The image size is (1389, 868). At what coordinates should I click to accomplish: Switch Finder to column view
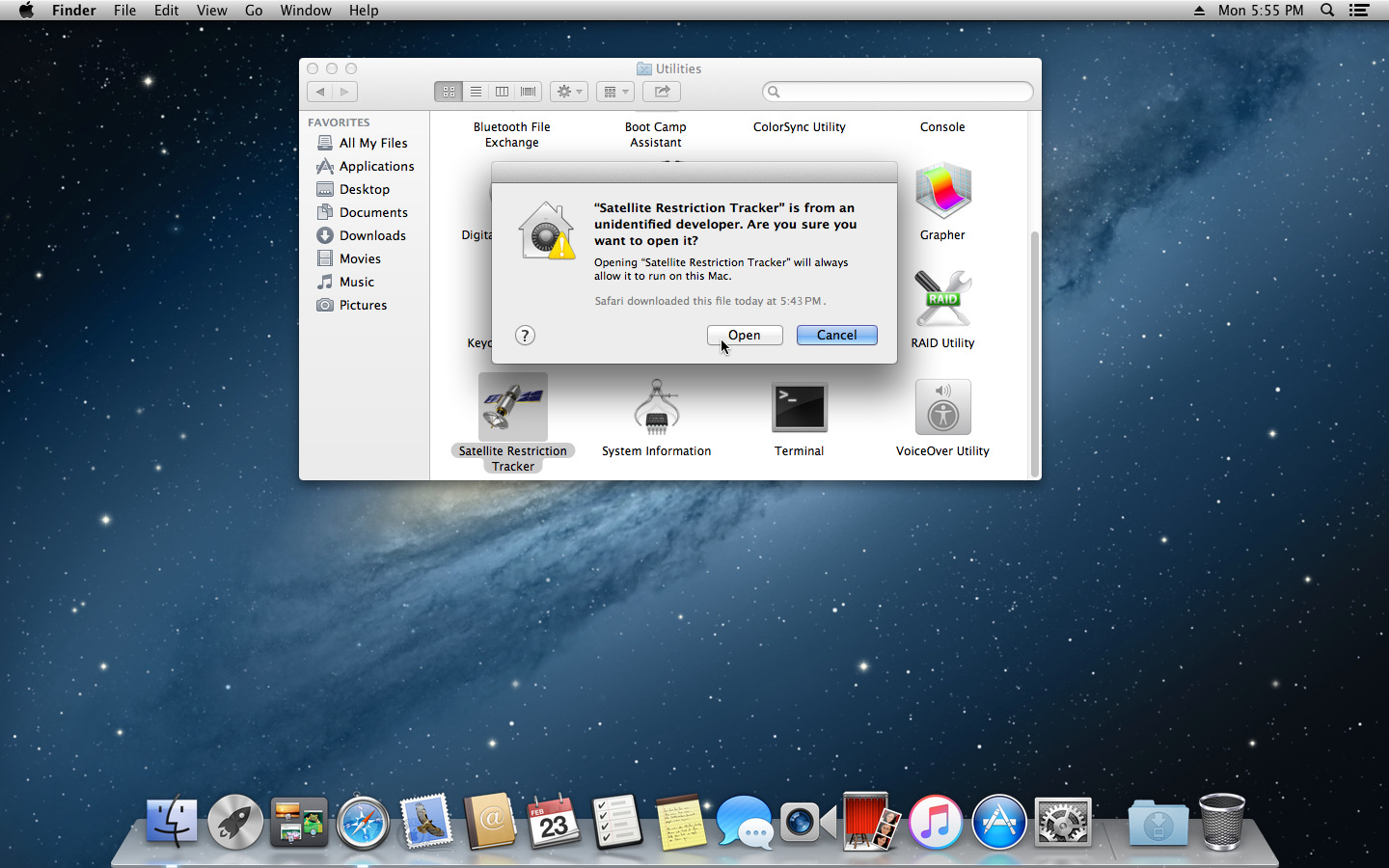coord(502,91)
